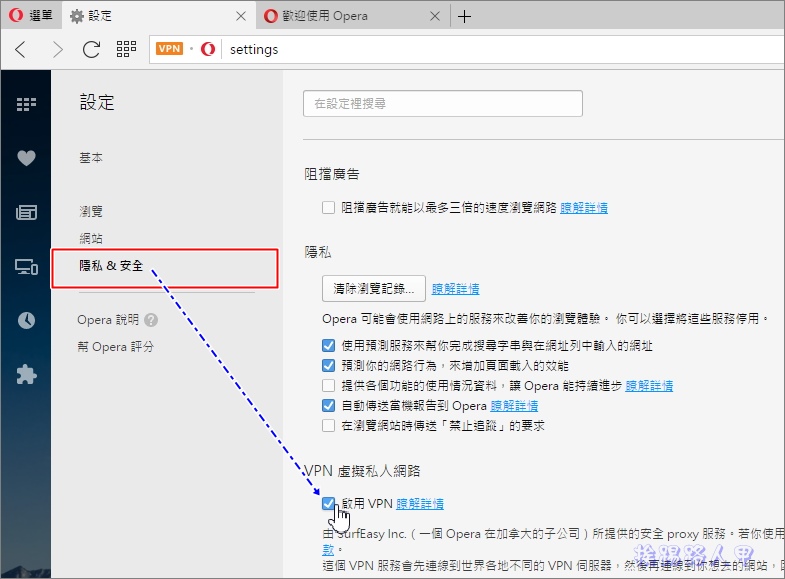Screen dimensions: 785x579
Task: Open 瞭解詳情 link for crash reports
Action: point(514,406)
